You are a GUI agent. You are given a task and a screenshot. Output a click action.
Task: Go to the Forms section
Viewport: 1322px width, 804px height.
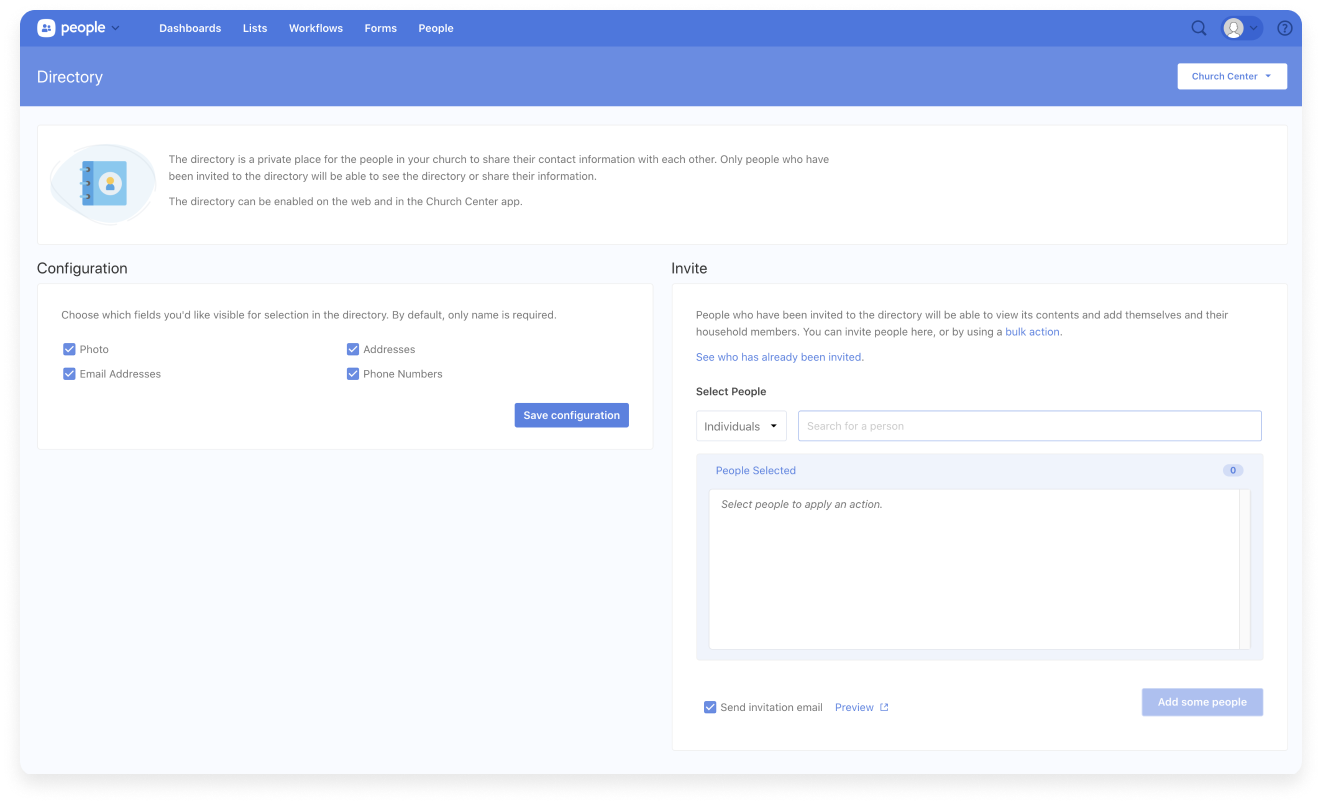(380, 28)
